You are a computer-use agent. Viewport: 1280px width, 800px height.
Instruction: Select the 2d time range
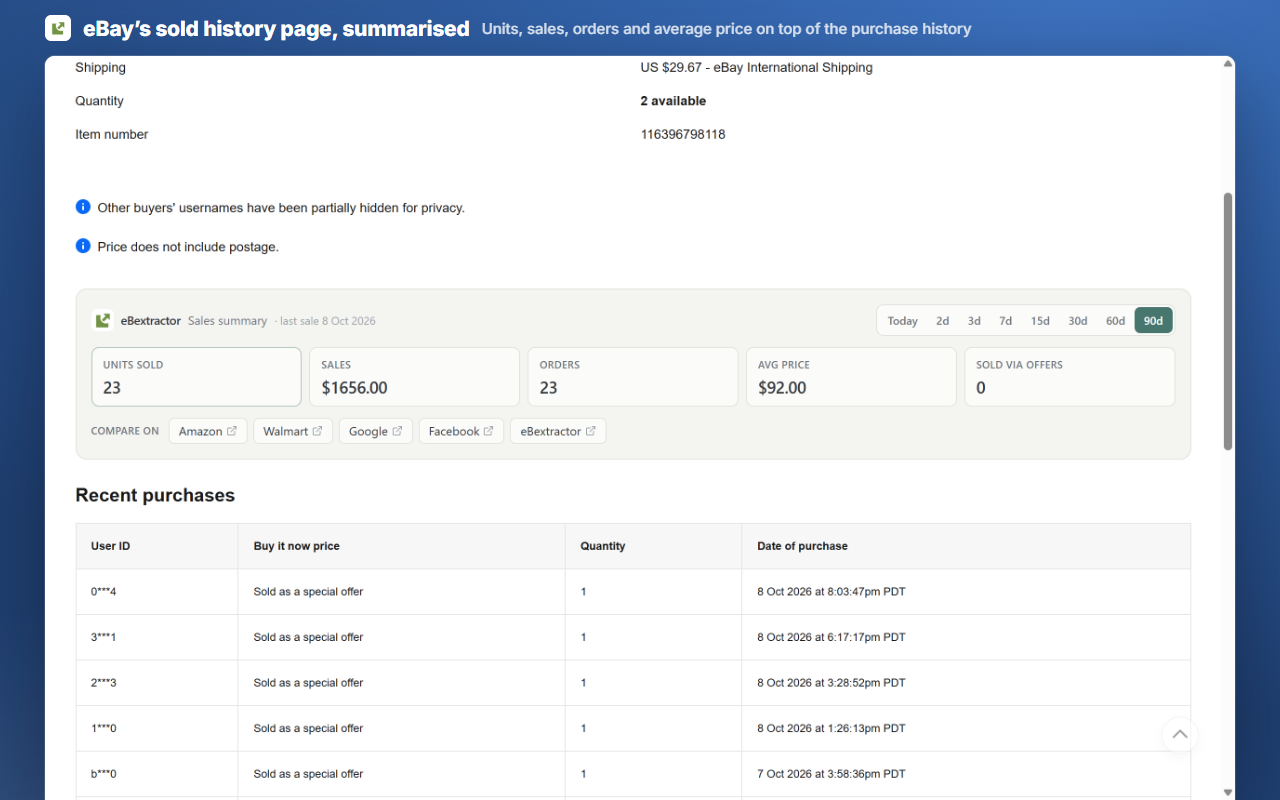coord(942,321)
